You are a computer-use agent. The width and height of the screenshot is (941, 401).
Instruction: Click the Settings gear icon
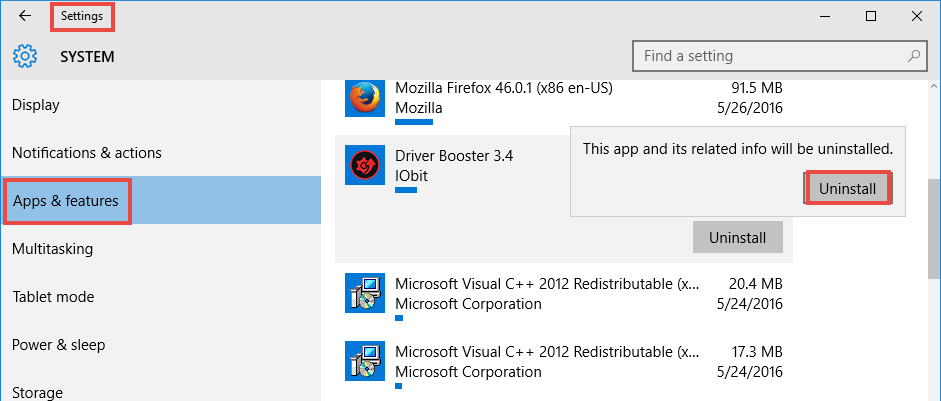pos(25,56)
